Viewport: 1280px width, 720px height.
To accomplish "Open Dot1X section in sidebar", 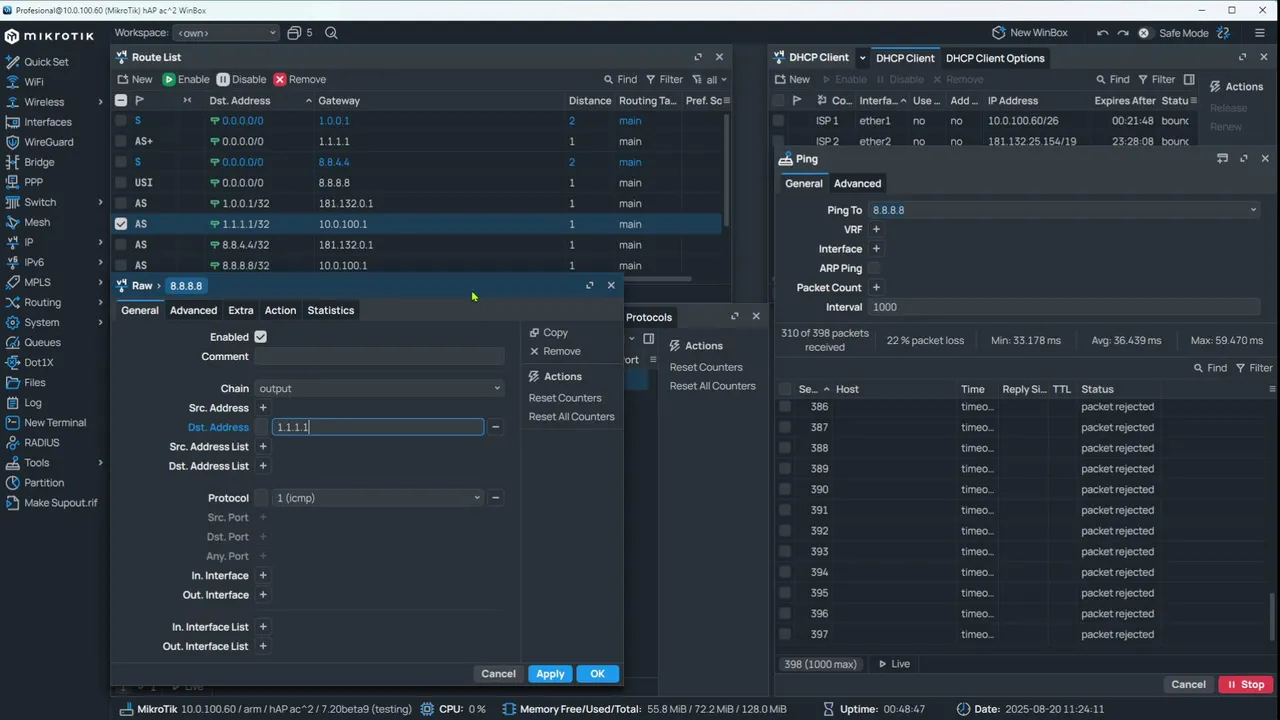I will [38, 362].
